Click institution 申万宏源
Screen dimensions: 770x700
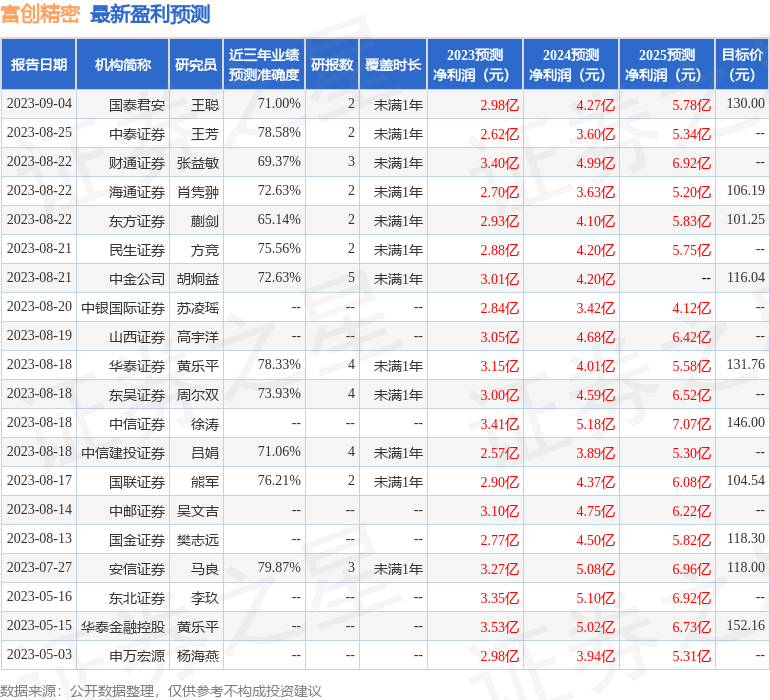[137, 655]
